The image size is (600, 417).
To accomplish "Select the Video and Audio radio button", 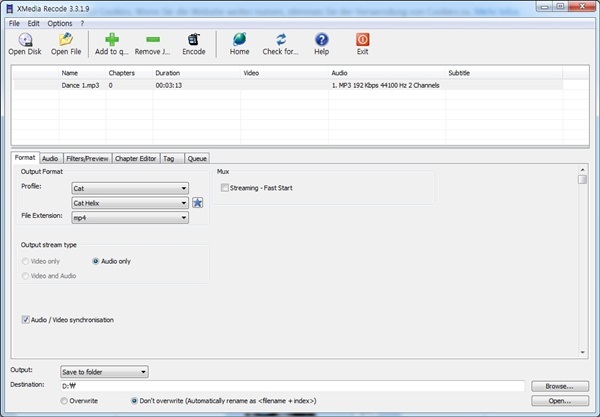I will click(25, 276).
